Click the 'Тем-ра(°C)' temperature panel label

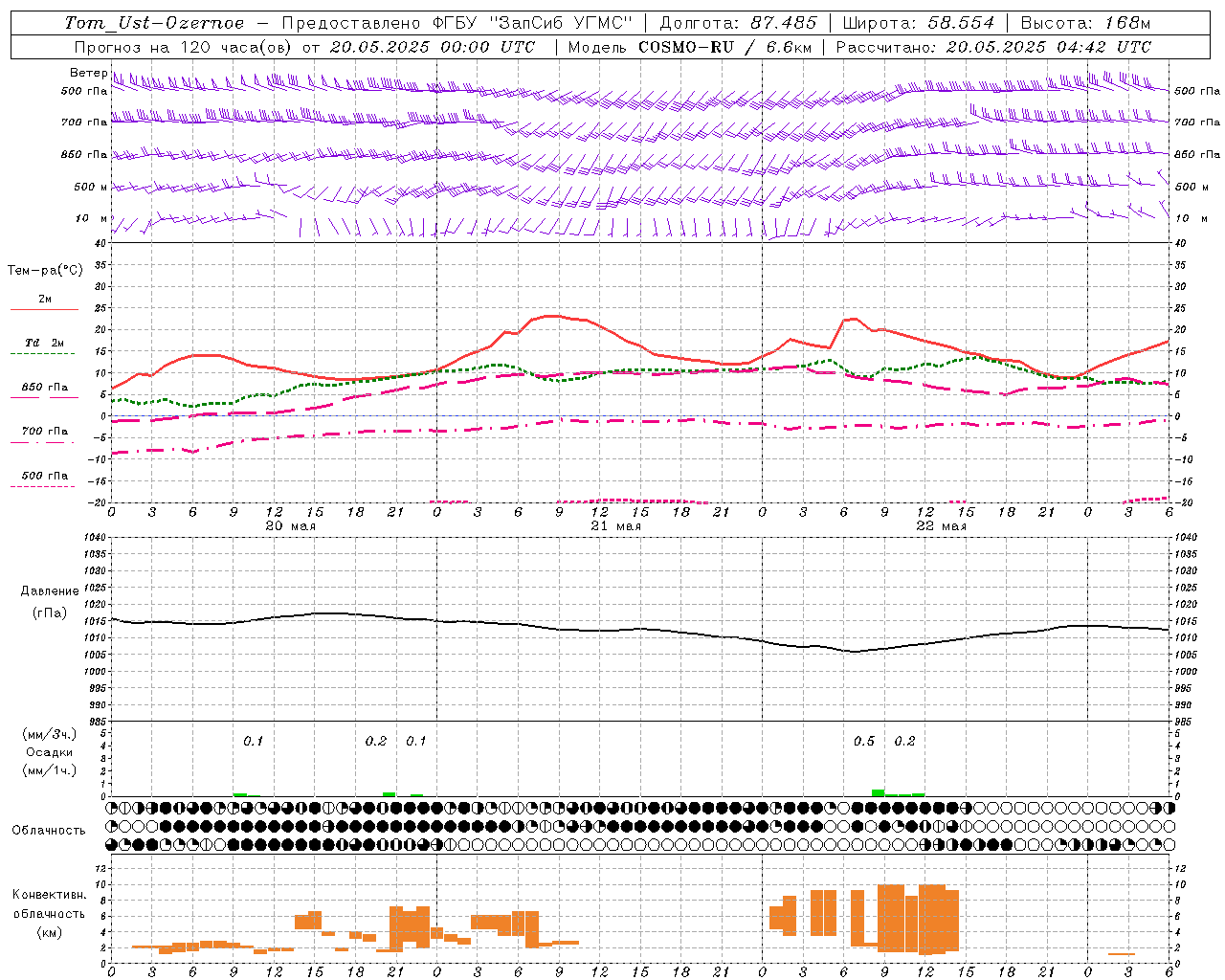pos(45,271)
